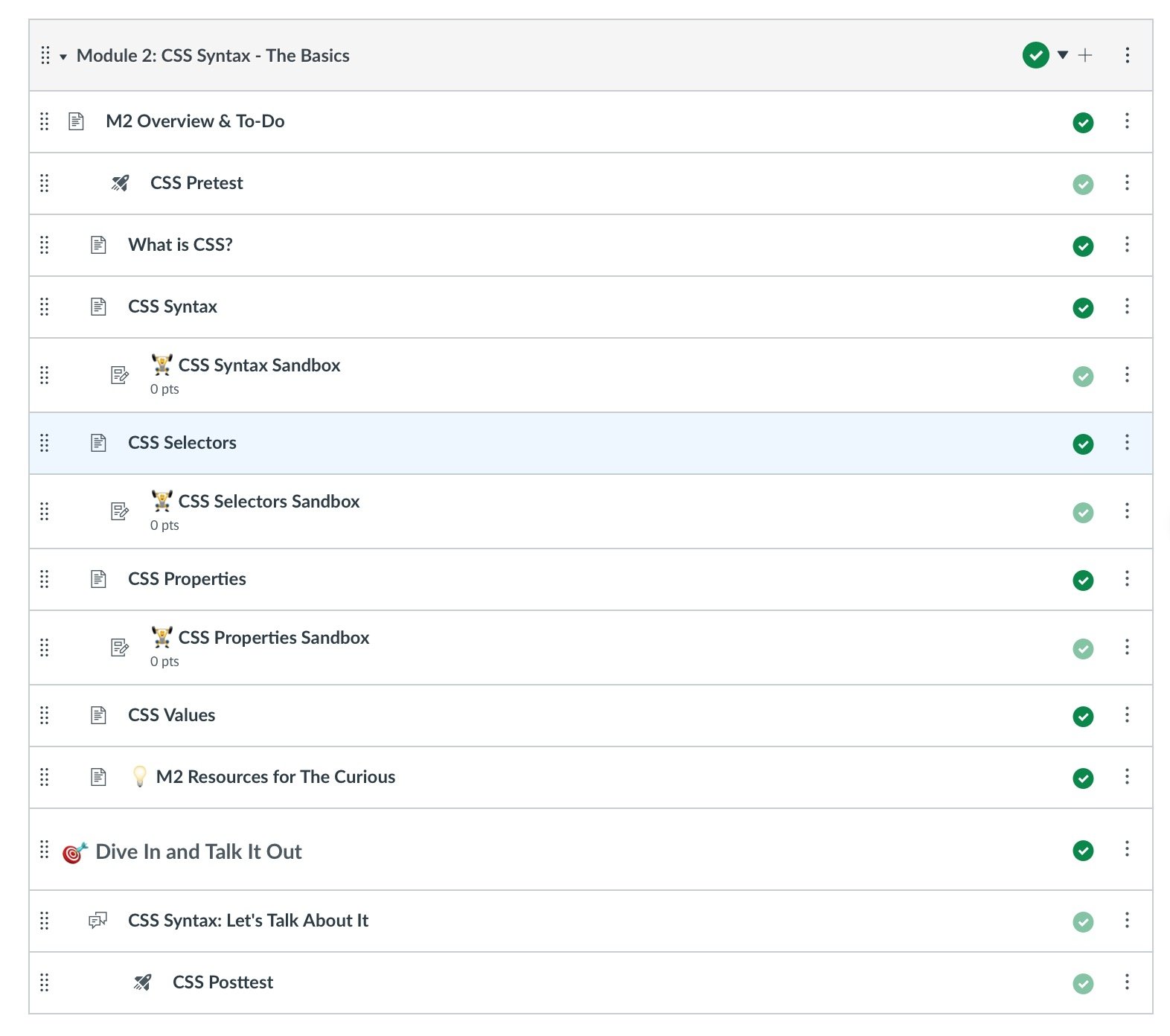Click the rocket icon beside CSS Posttest
This screenshot has height=1036, width=1170.
pyautogui.click(x=142, y=982)
